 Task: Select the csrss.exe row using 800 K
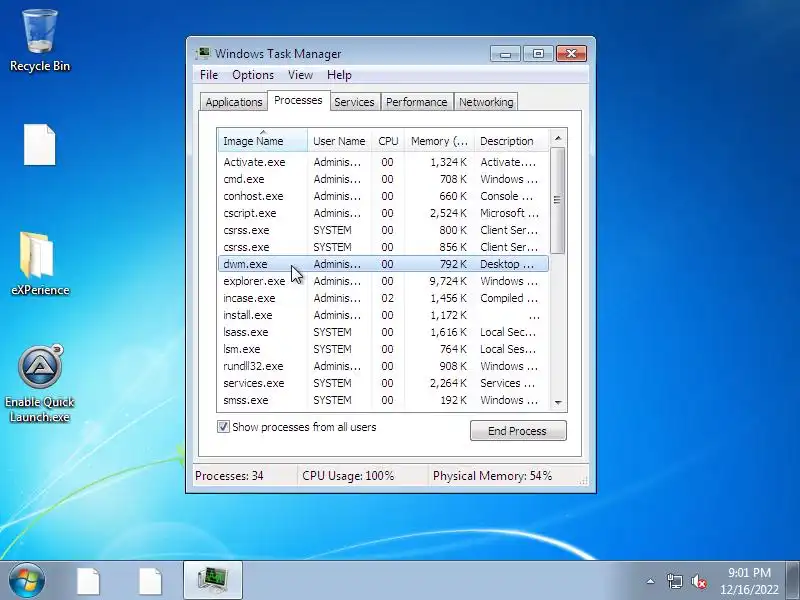coord(383,230)
